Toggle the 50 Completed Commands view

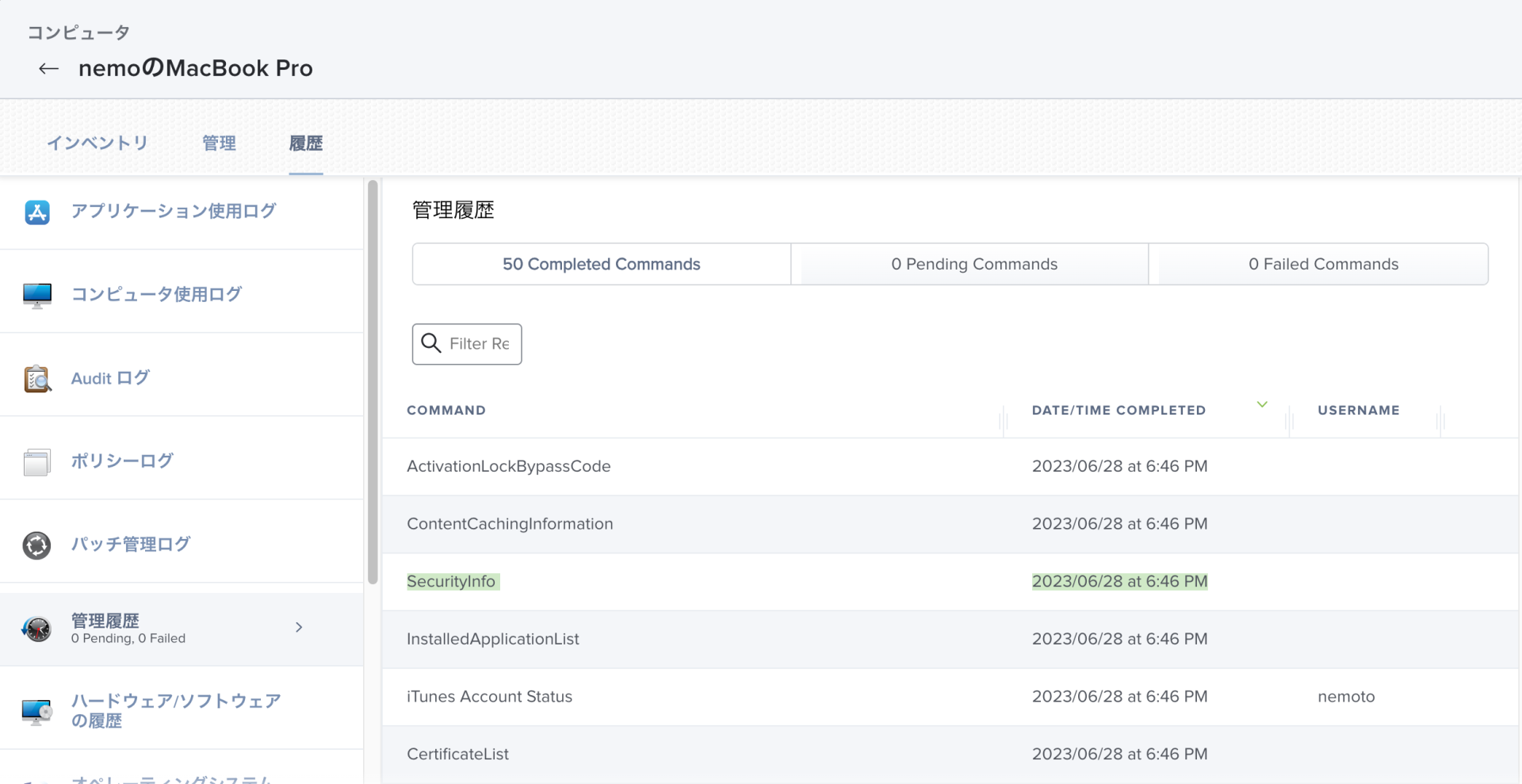pos(601,264)
